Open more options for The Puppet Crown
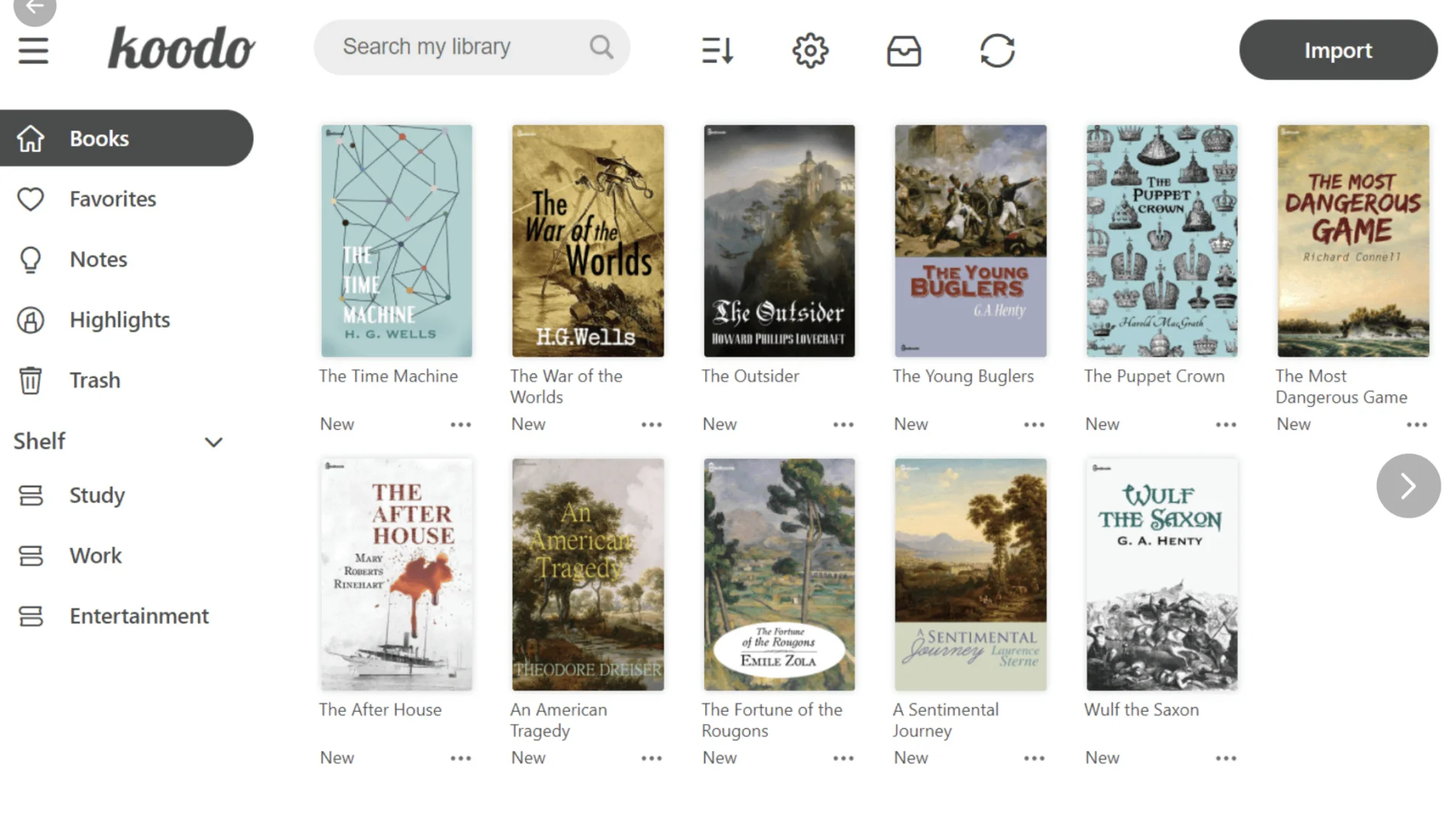 [1226, 425]
